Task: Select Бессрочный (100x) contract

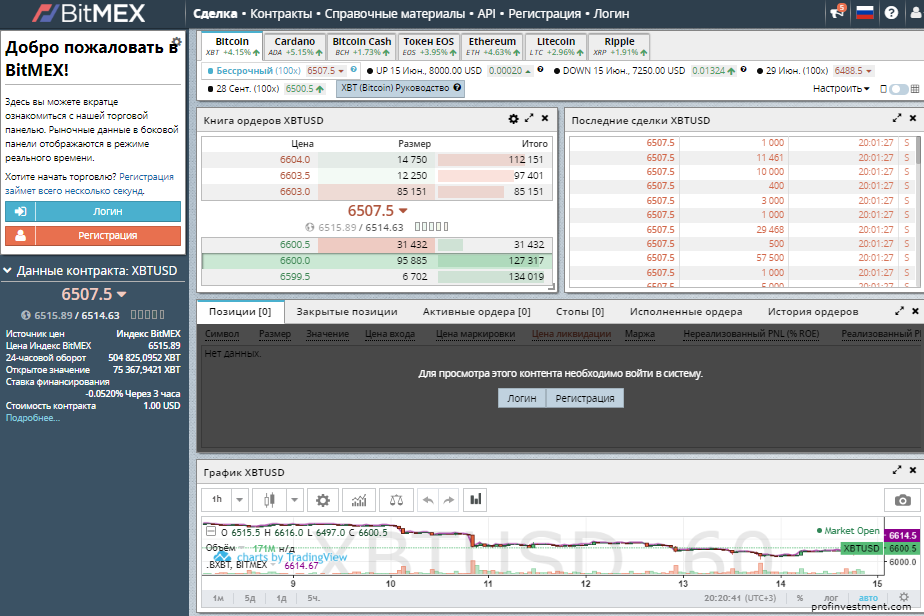Action: (x=258, y=71)
